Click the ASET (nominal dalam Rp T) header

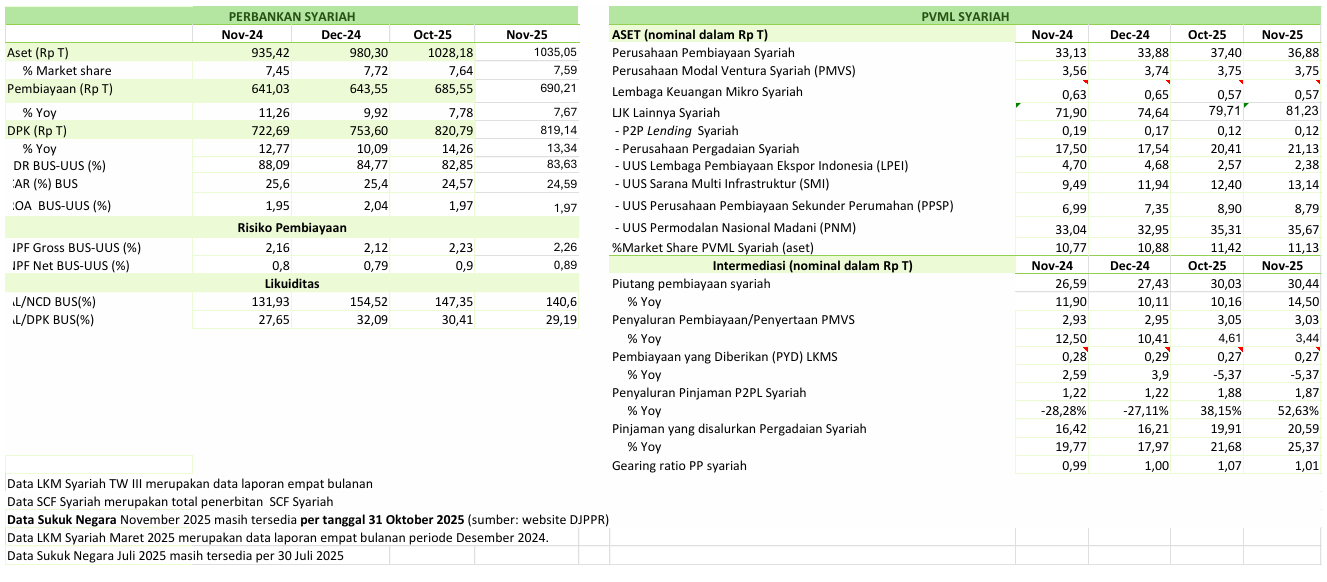690,35
